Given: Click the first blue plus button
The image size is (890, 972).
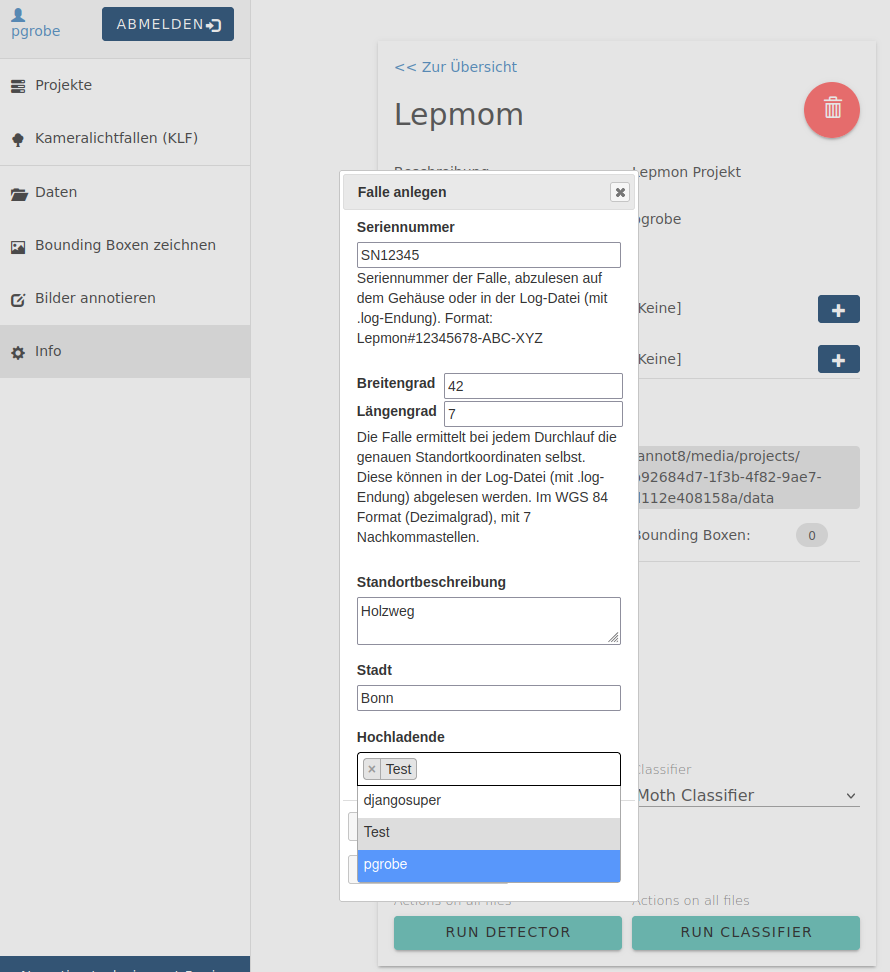Looking at the screenshot, I should point(838,310).
